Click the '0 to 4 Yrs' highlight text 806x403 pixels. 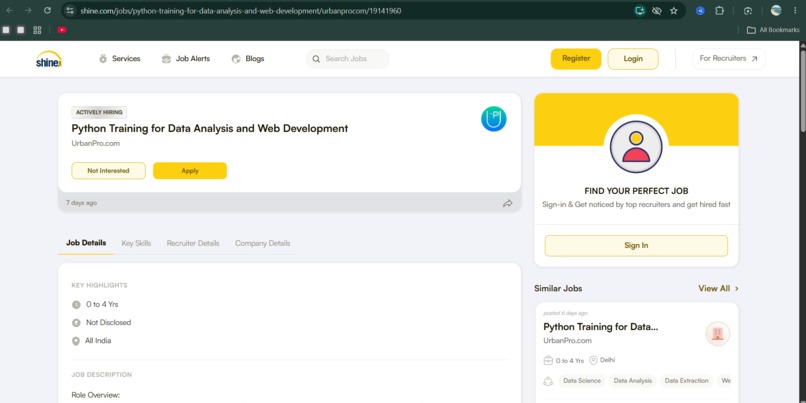102,305
